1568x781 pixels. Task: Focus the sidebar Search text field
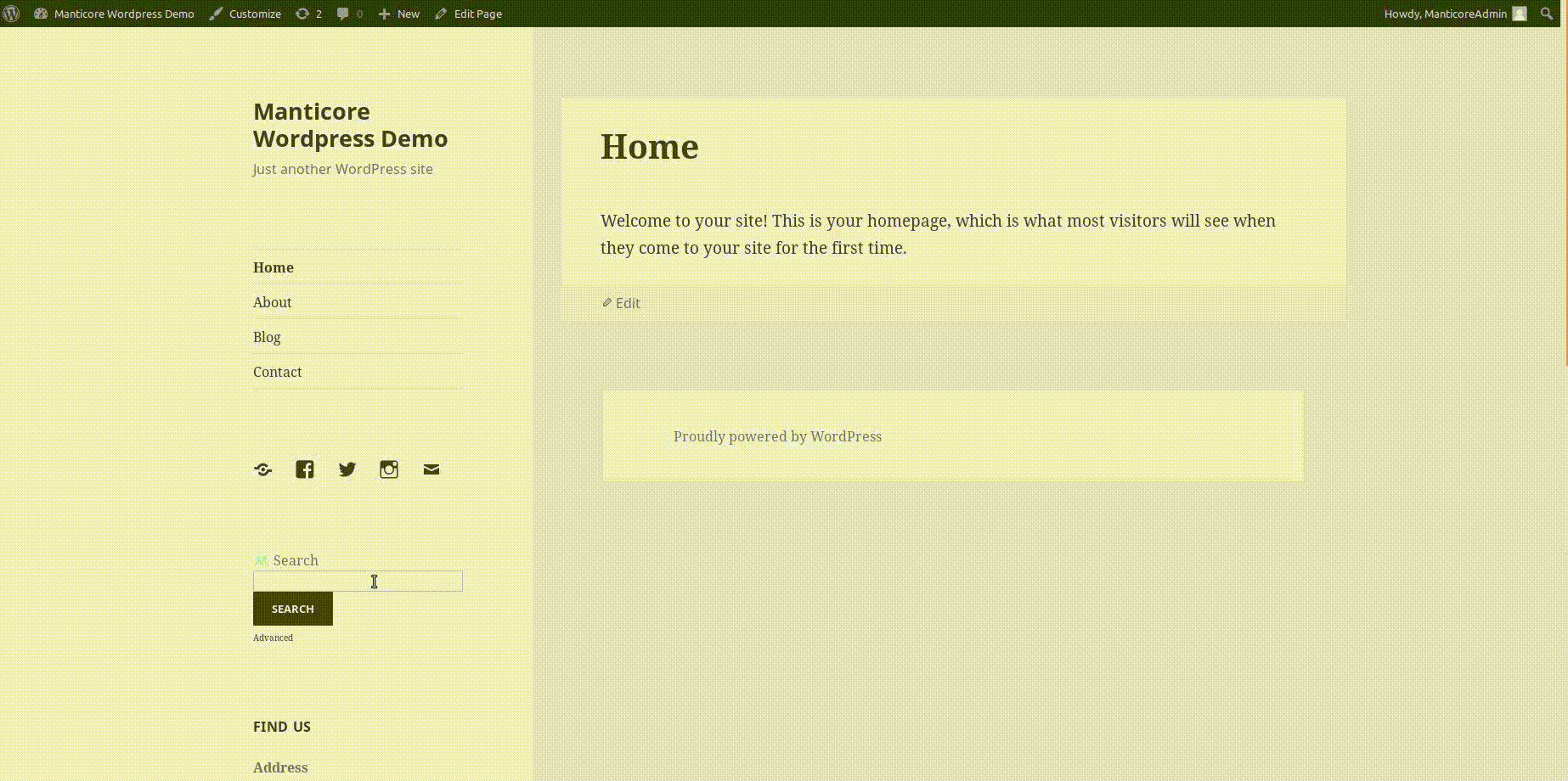(358, 581)
